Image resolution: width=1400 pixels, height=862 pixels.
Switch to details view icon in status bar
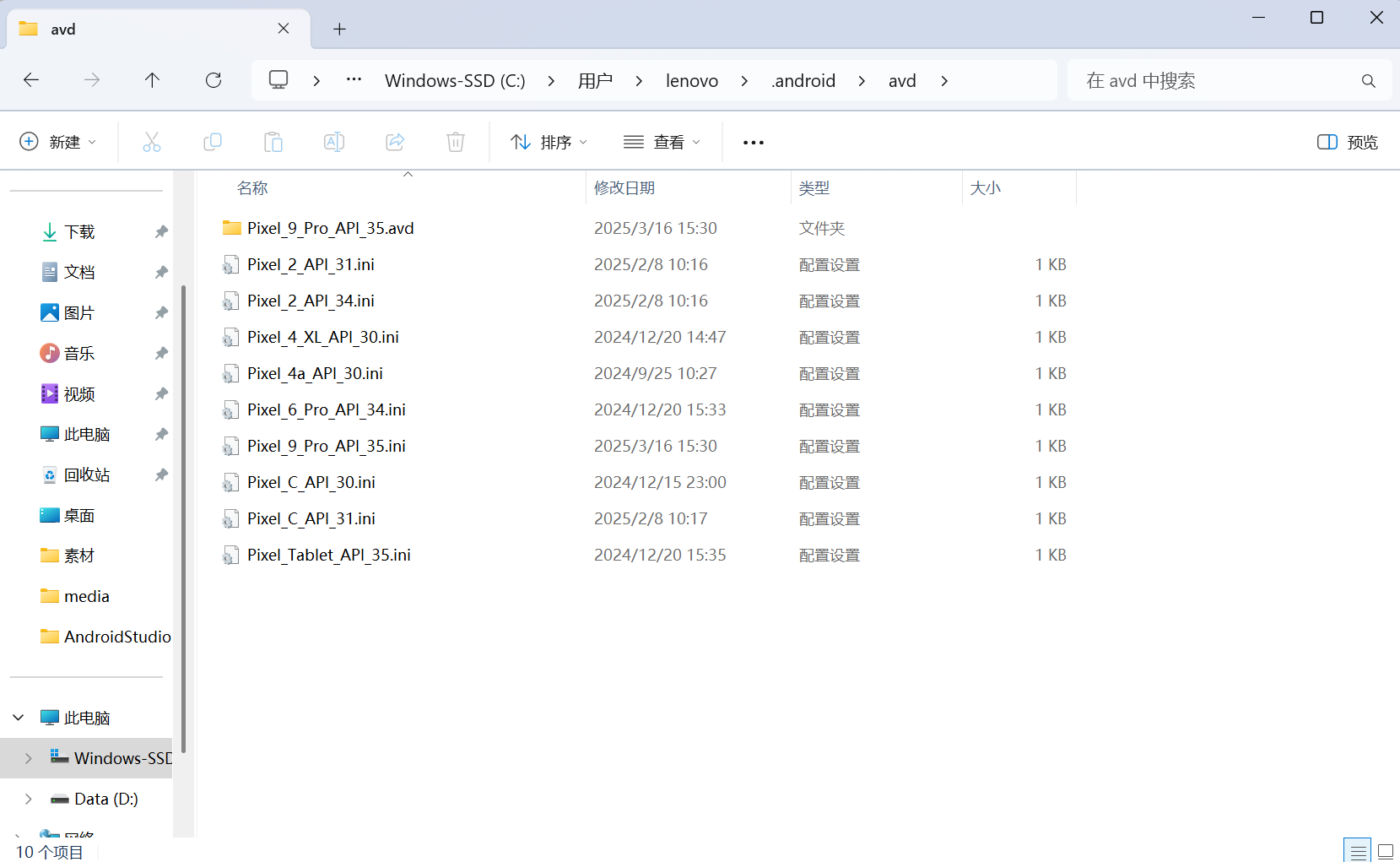1358,851
